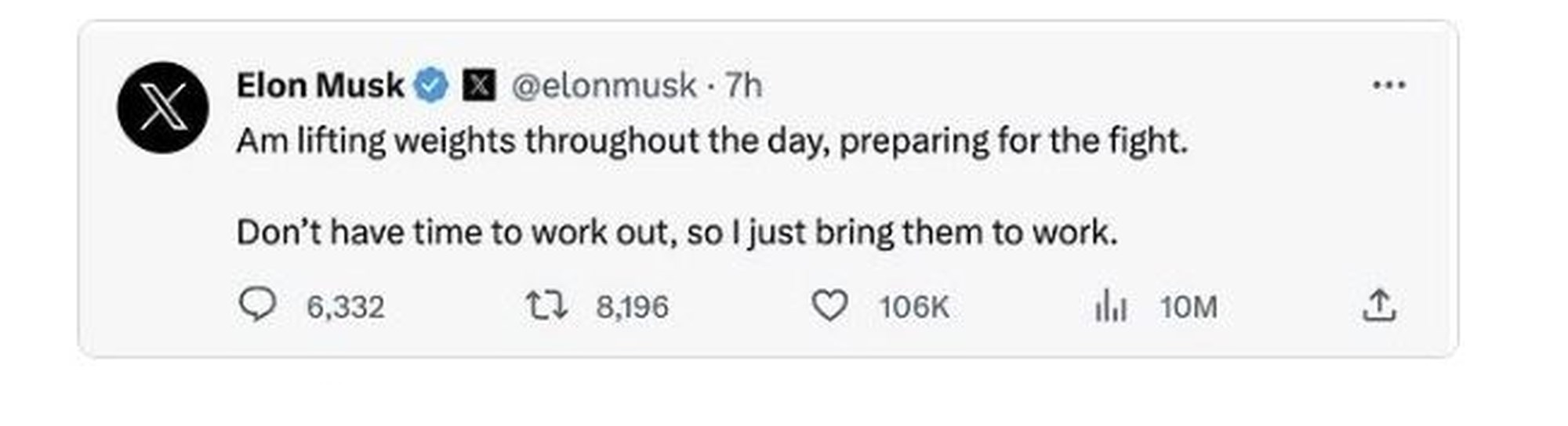Open the @elonmusk handle link

coord(604,85)
